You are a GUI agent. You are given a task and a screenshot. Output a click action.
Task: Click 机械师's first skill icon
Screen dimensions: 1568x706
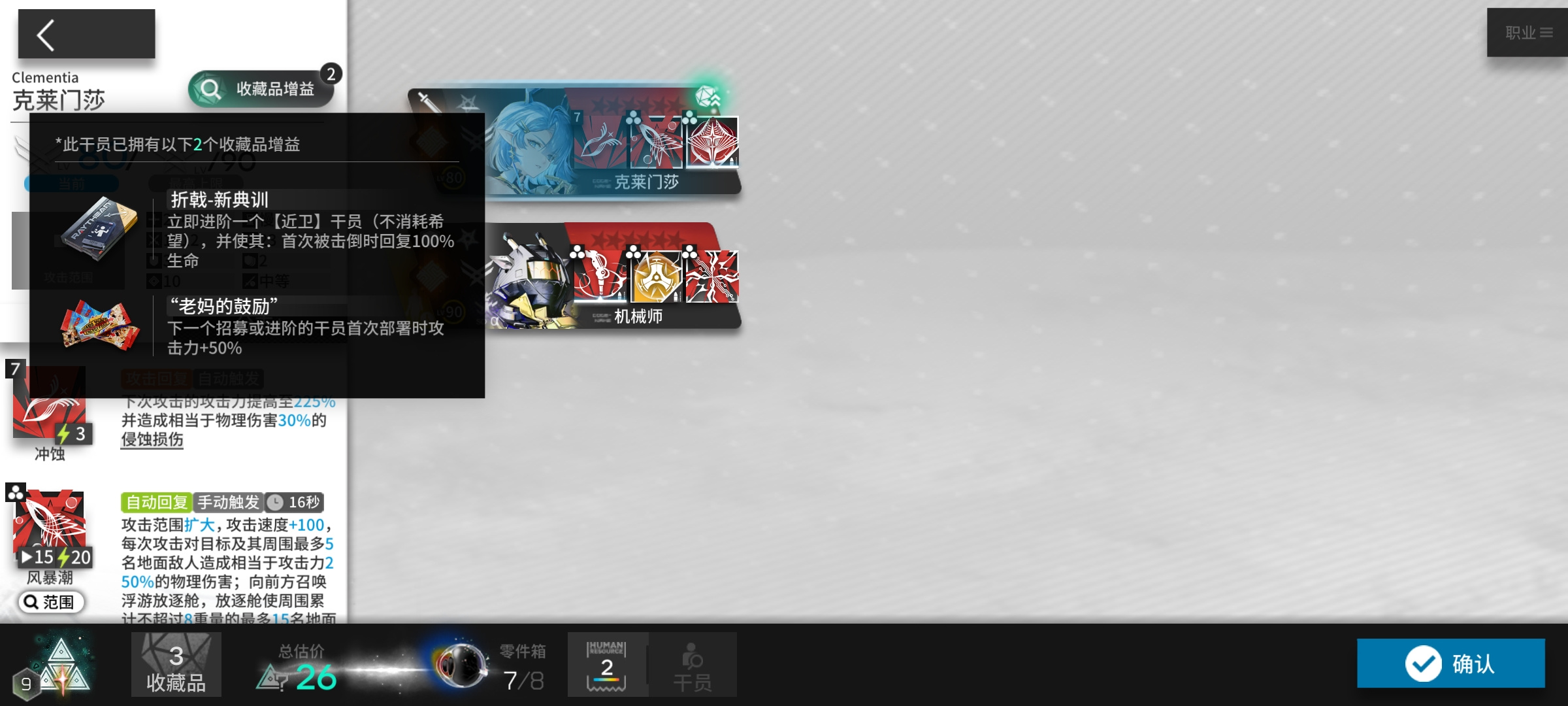click(x=600, y=276)
